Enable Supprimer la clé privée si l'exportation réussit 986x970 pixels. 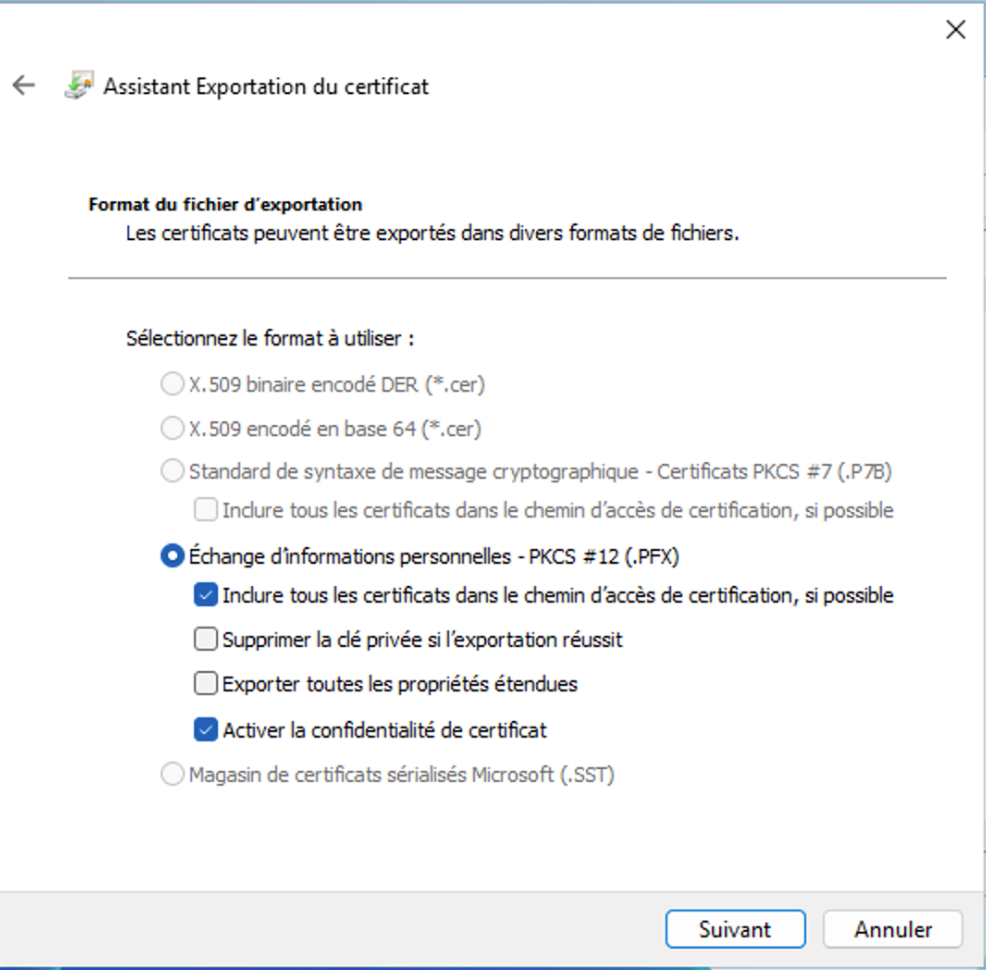coord(205,639)
